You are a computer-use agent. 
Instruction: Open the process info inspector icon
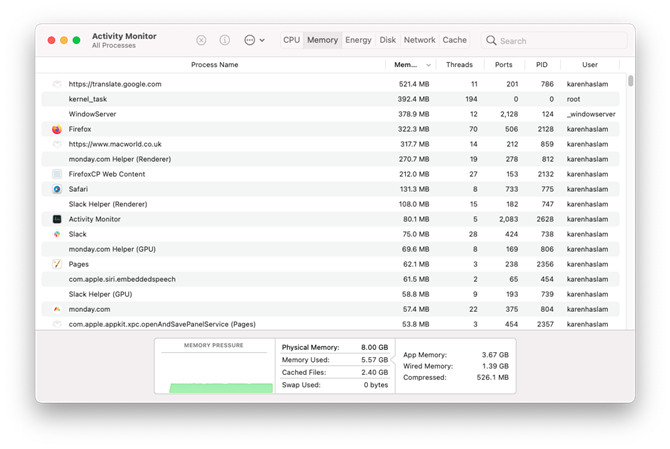pos(225,40)
